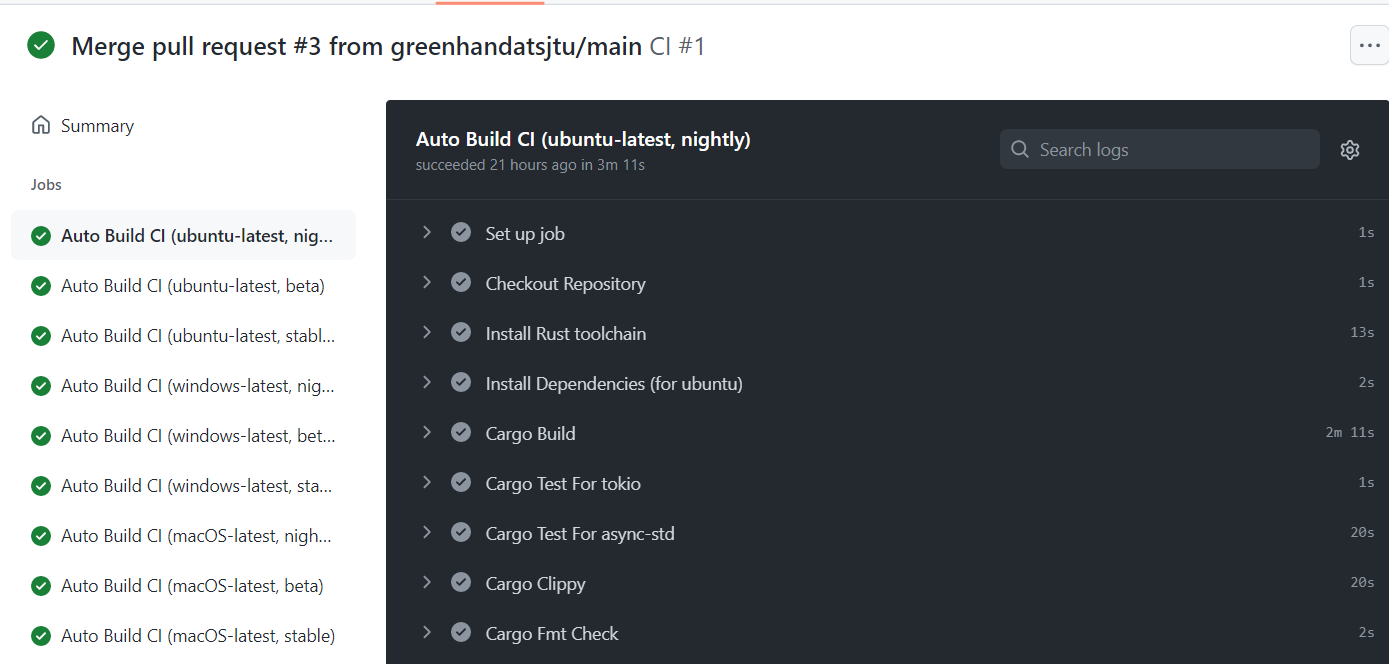Open the log settings gear icon
The image size is (1389, 664).
point(1350,149)
